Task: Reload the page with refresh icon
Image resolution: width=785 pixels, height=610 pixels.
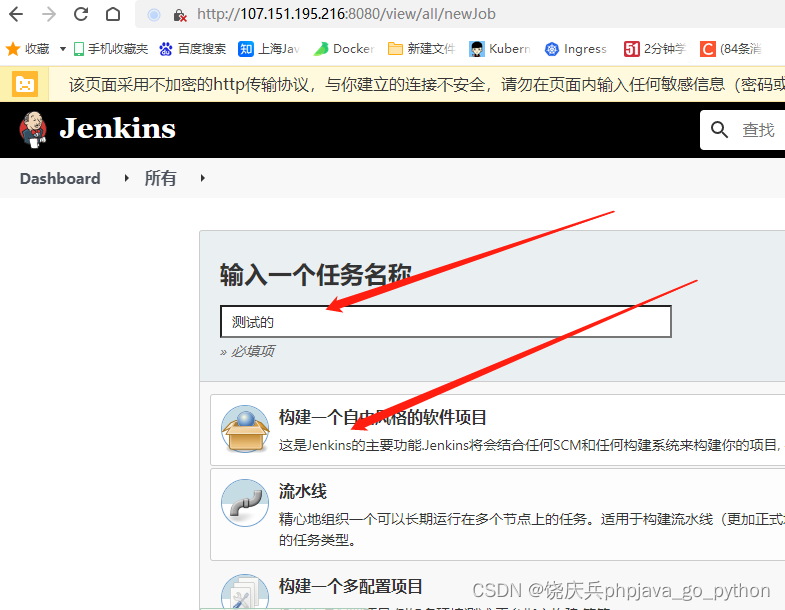Action: [x=81, y=14]
